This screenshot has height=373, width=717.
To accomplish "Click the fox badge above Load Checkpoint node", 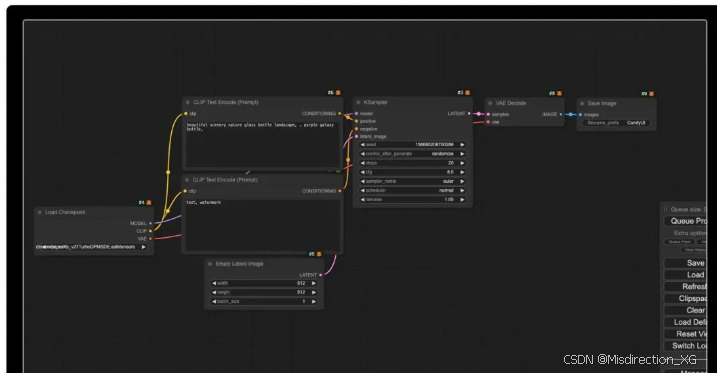I will (149, 202).
